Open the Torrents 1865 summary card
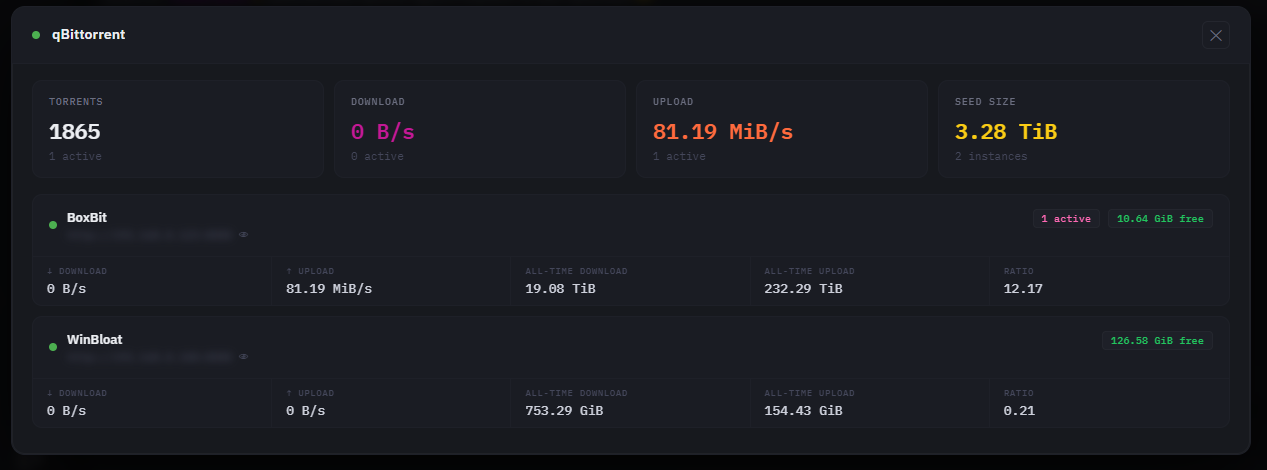Screen dimensions: 1267x470 click(178, 129)
